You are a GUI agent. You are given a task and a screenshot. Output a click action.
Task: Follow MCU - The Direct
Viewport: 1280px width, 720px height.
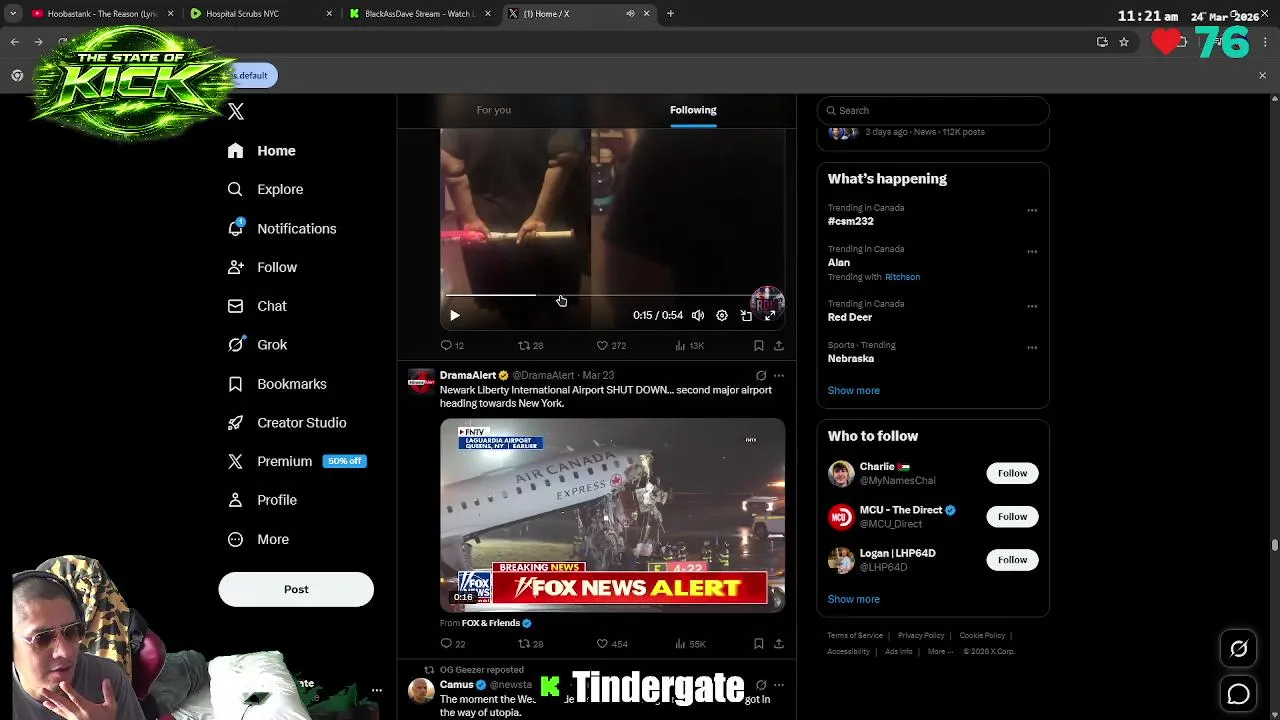1012,516
